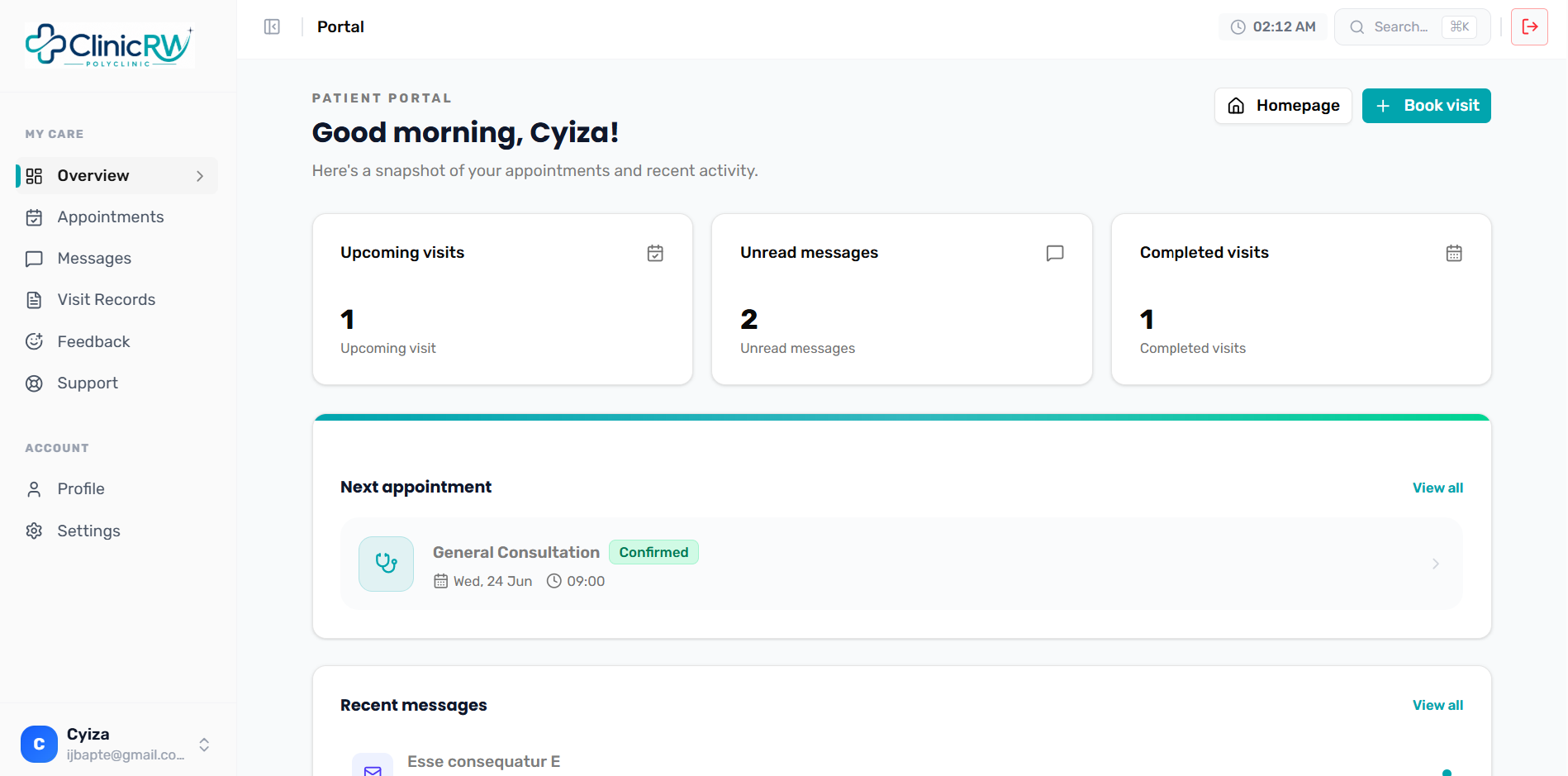The width and height of the screenshot is (1568, 776).
Task: Expand the Overview chevron in the sidebar
Action: coord(200,176)
